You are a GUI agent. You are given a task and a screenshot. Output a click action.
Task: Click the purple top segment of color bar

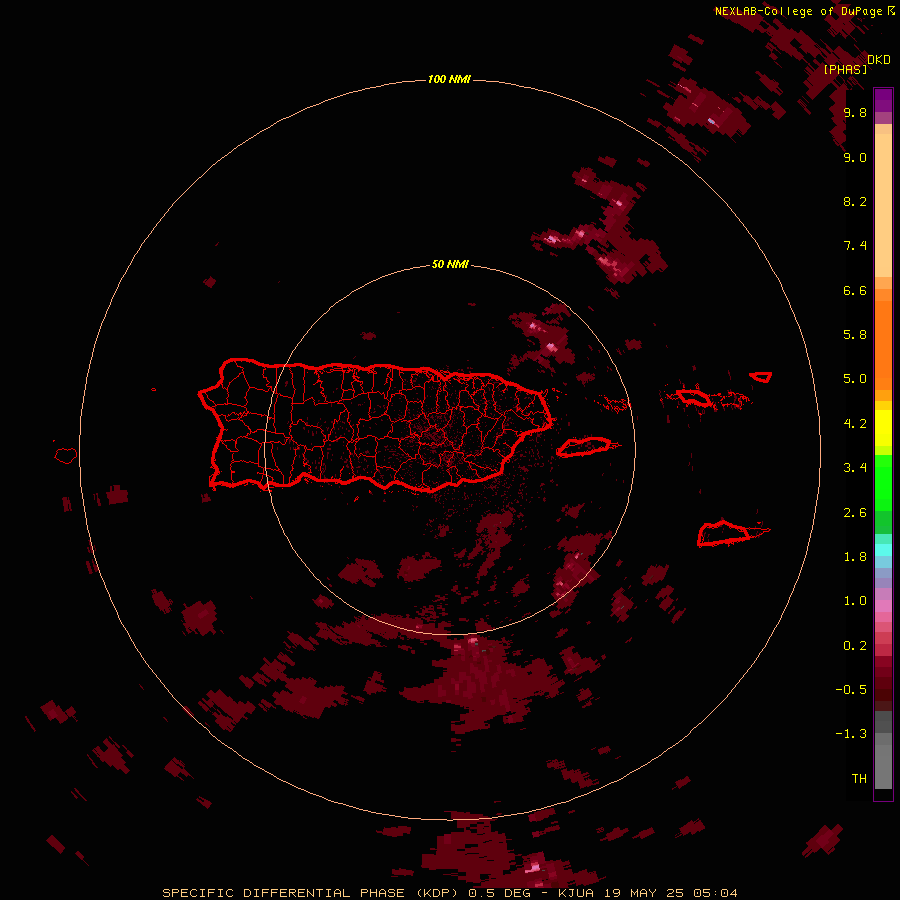(883, 100)
